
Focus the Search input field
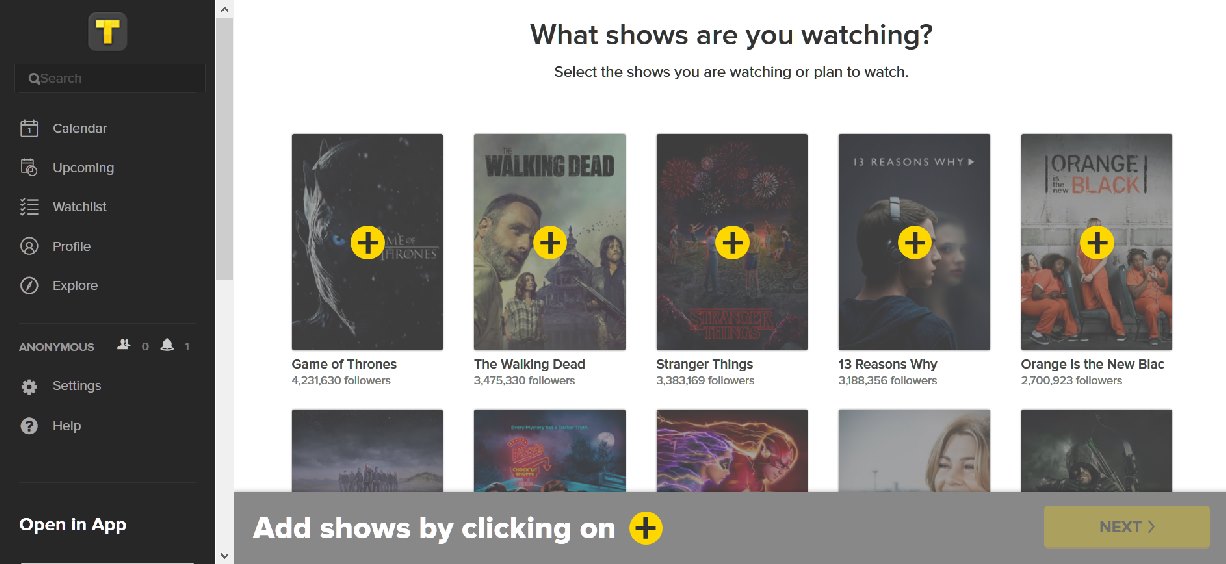click(110, 78)
